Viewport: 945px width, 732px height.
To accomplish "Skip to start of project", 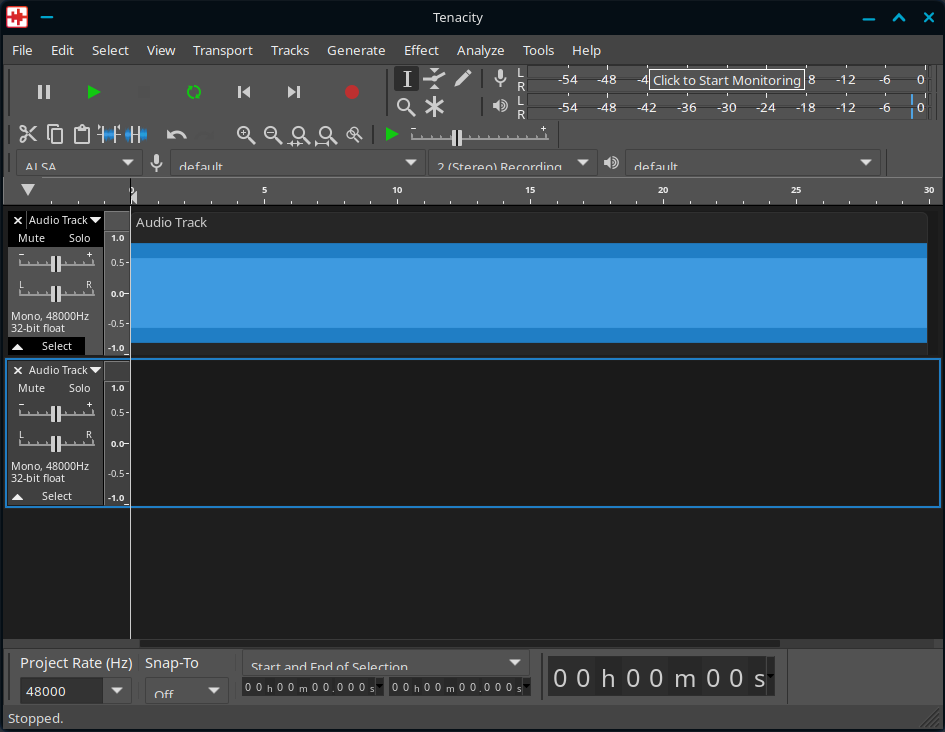I will click(x=244, y=92).
